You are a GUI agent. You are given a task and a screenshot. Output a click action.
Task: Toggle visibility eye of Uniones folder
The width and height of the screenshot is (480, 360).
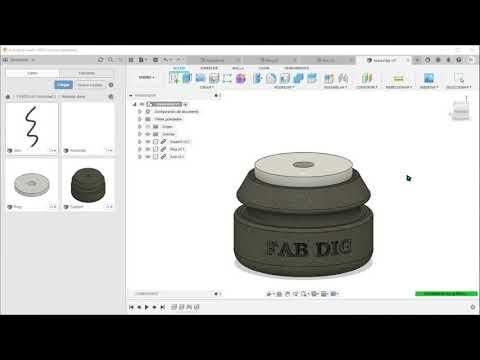(148, 134)
